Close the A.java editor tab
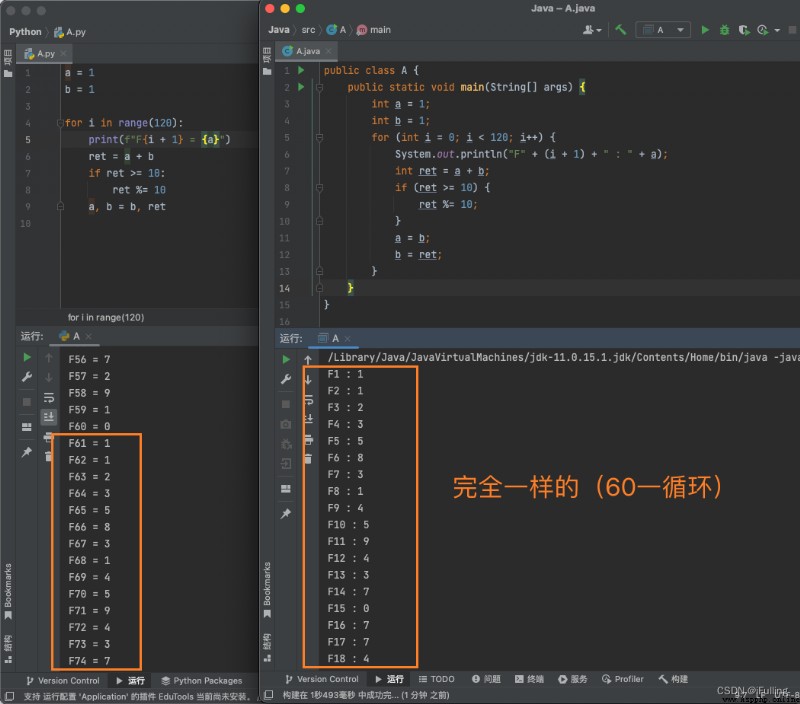 tap(329, 51)
